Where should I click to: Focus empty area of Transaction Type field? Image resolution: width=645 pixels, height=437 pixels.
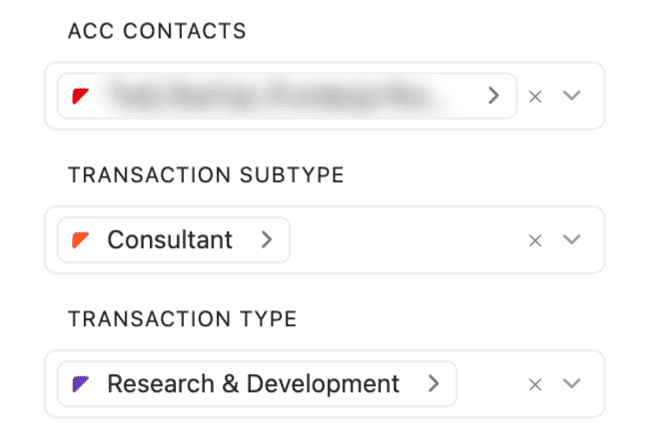(x=490, y=383)
